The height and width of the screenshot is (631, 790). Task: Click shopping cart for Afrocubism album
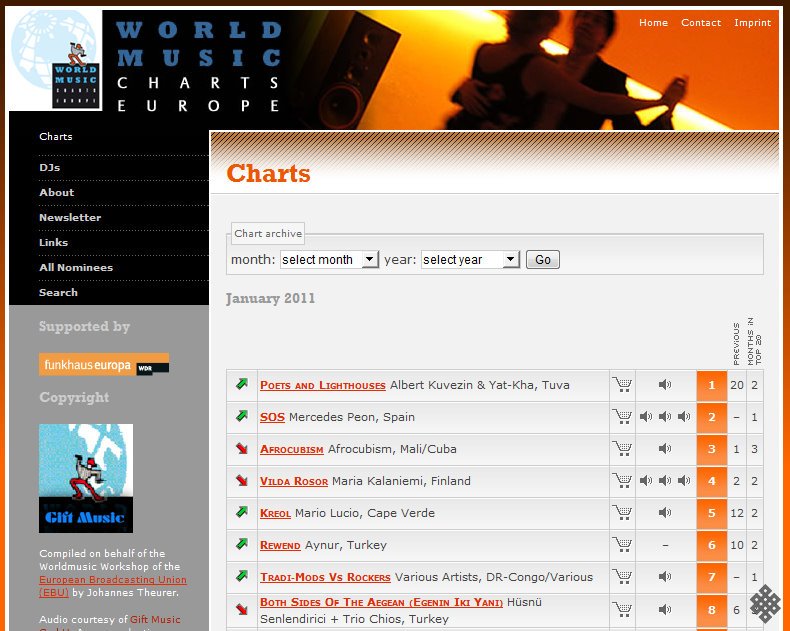point(622,449)
